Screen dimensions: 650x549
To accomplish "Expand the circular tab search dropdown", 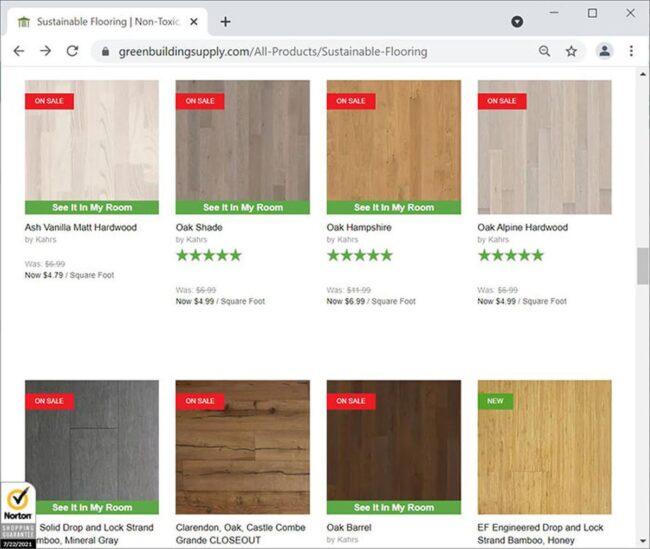I will [517, 22].
